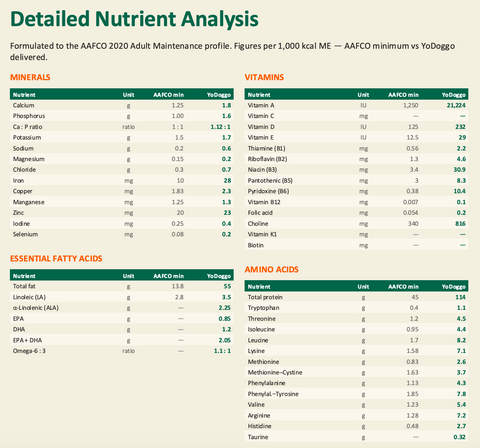Click the Vitamin K1 row label
Viewport: 480px width, 448px height.
[262, 234]
